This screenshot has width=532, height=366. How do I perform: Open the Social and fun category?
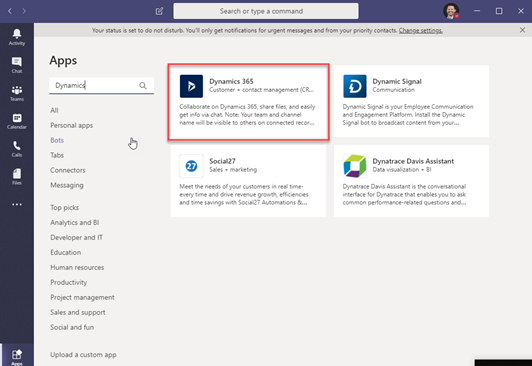click(x=72, y=327)
